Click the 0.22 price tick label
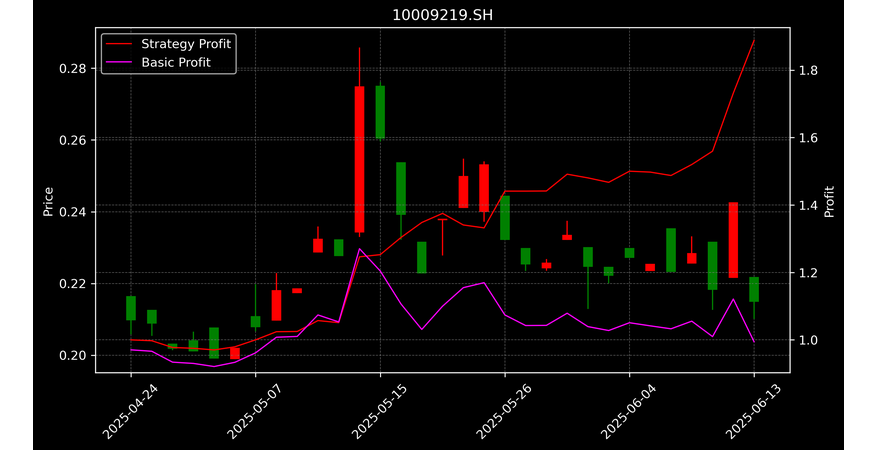The width and height of the screenshot is (878, 450). click(x=73, y=284)
